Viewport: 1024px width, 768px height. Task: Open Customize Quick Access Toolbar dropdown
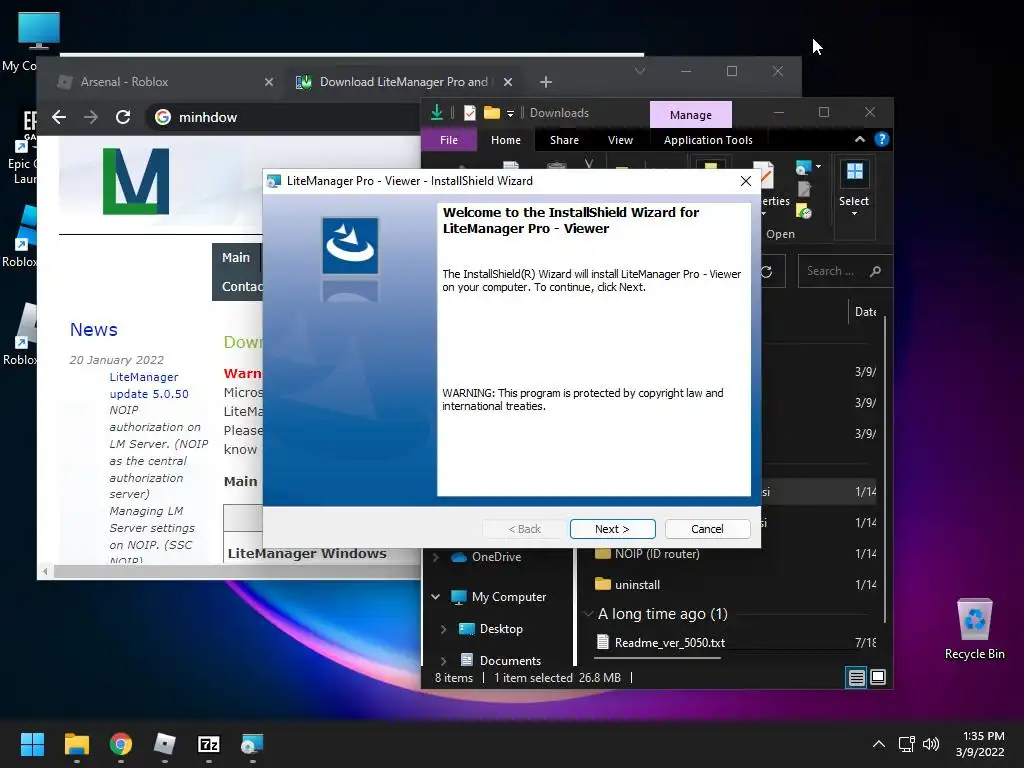[x=510, y=114]
